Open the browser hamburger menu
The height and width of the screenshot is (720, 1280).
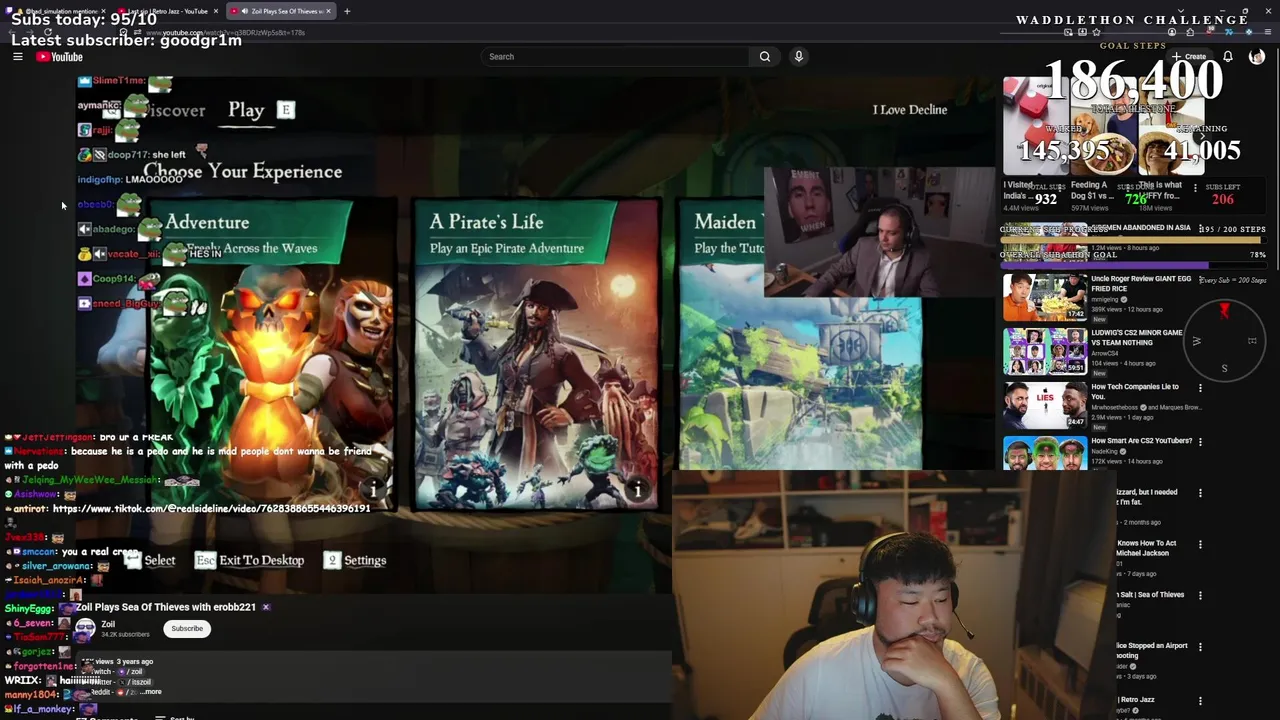(1269, 32)
